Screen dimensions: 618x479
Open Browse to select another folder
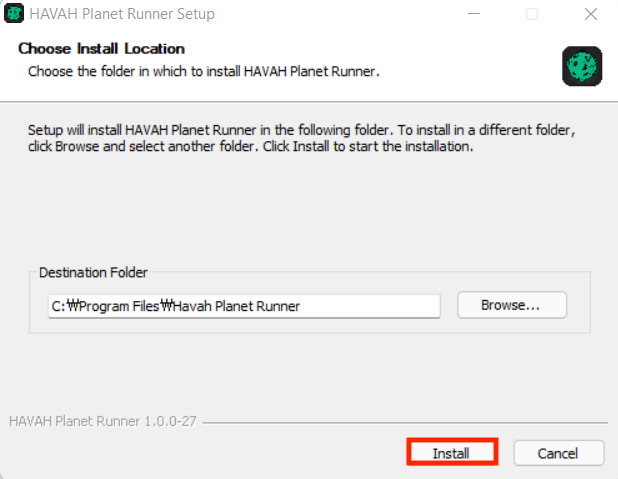pos(512,305)
